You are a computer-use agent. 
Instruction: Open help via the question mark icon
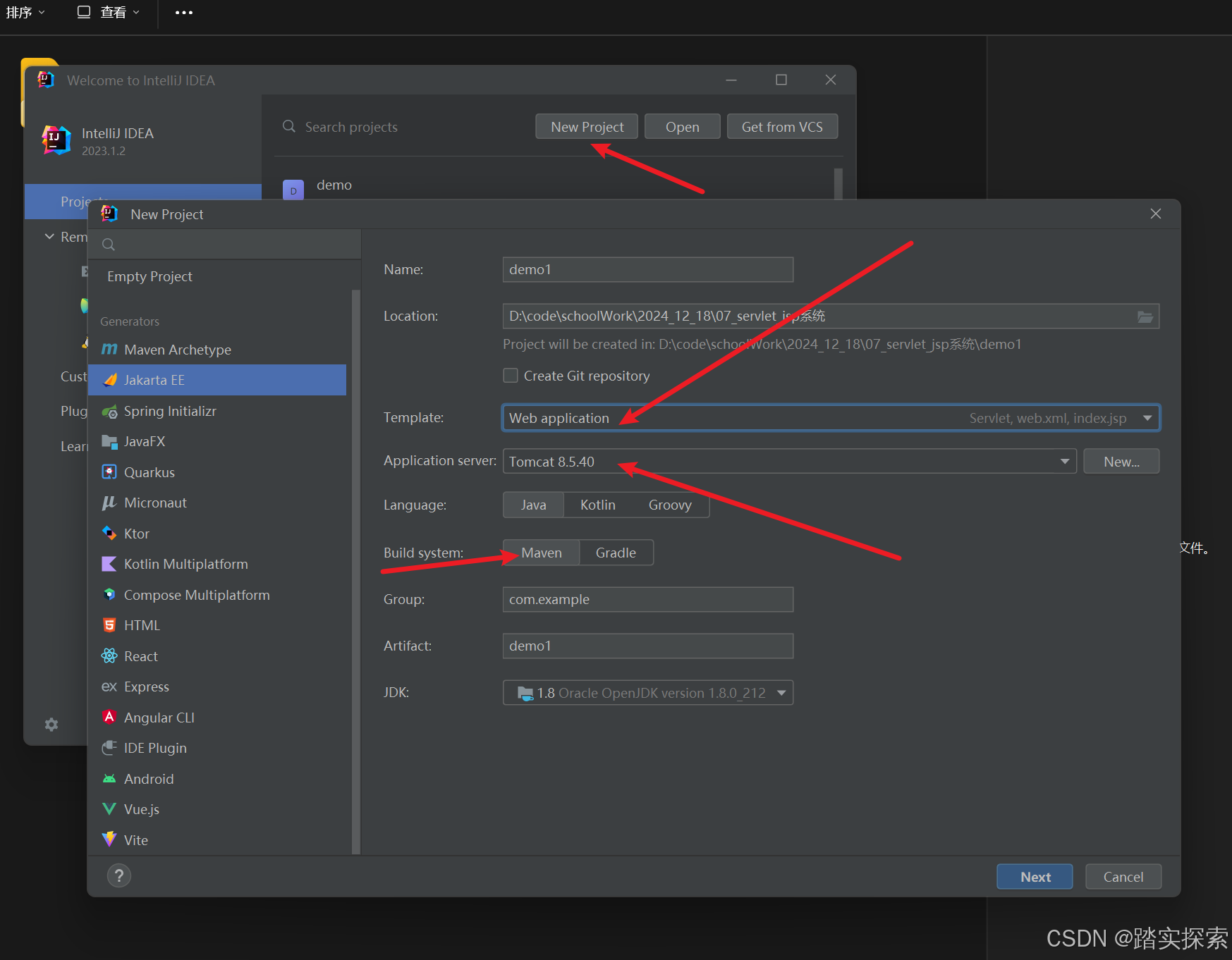tap(119, 876)
